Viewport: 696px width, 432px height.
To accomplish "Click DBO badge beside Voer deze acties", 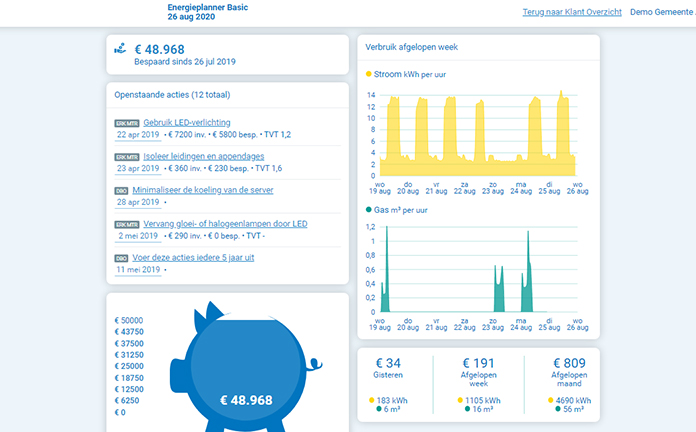I will (x=121, y=258).
